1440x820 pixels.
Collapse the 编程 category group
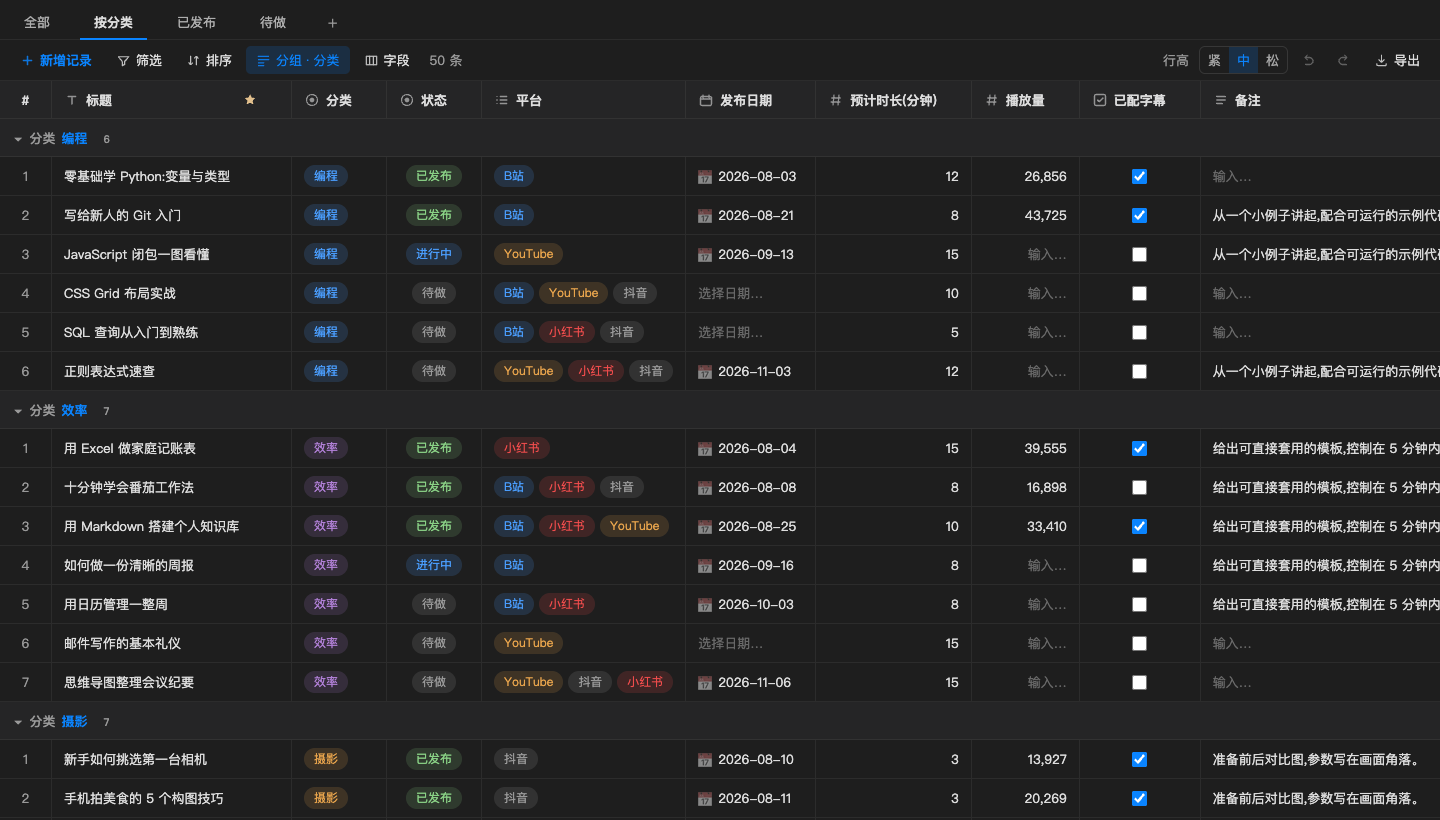click(x=18, y=139)
